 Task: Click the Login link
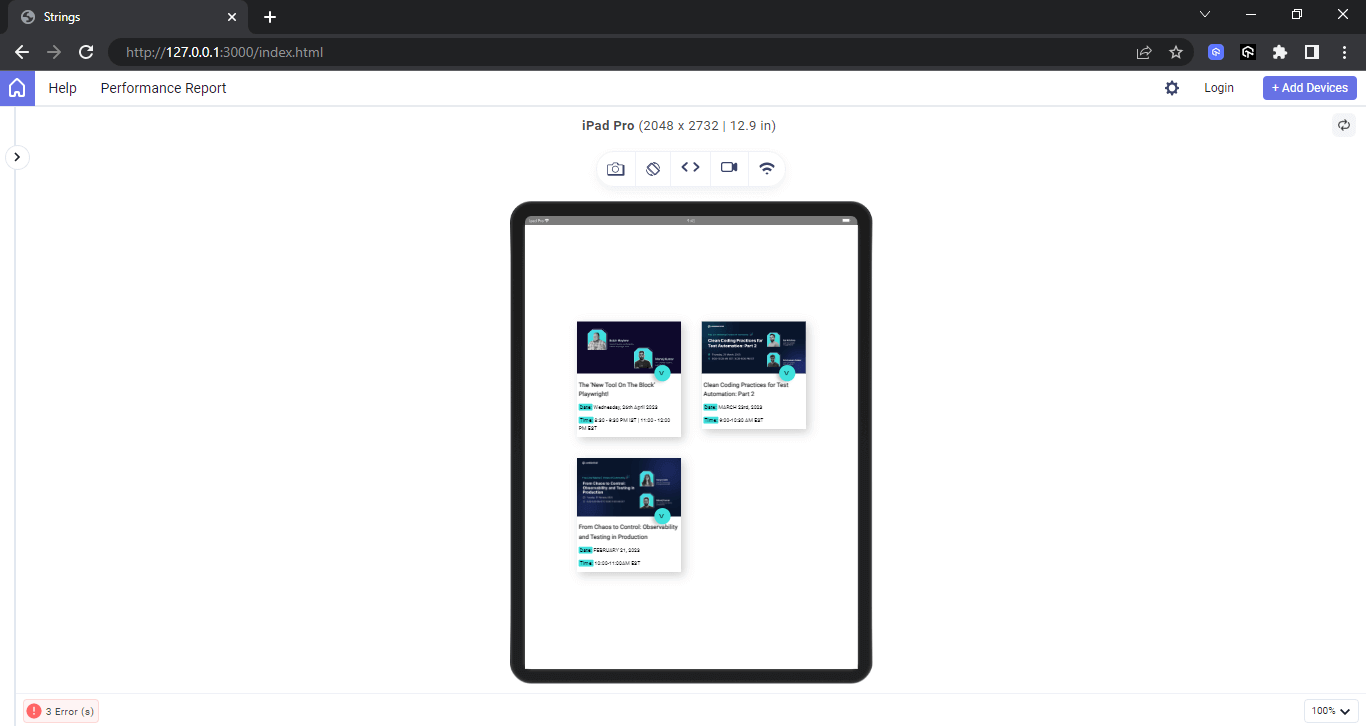click(x=1219, y=88)
